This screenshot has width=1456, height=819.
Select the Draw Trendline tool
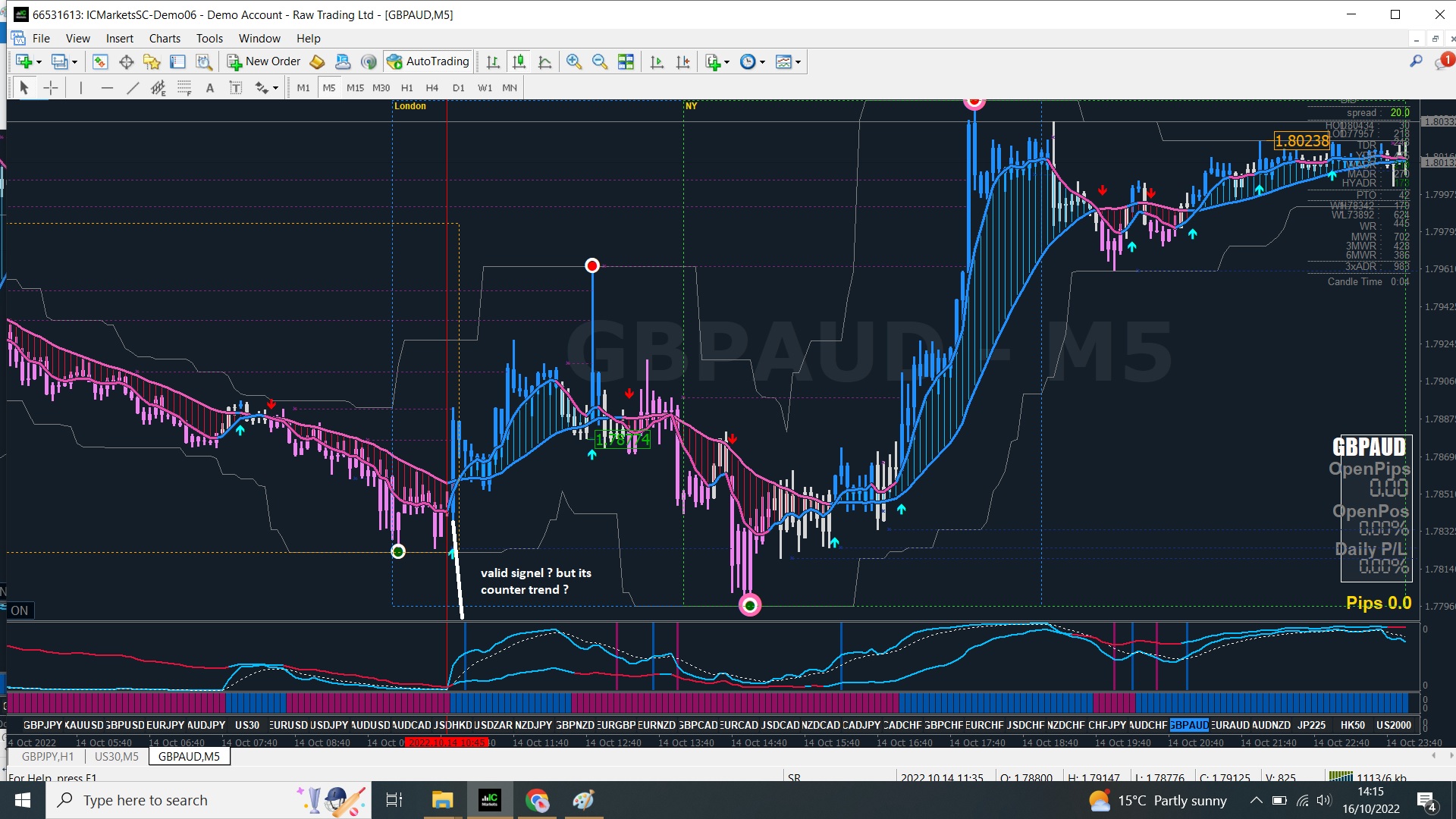(133, 88)
